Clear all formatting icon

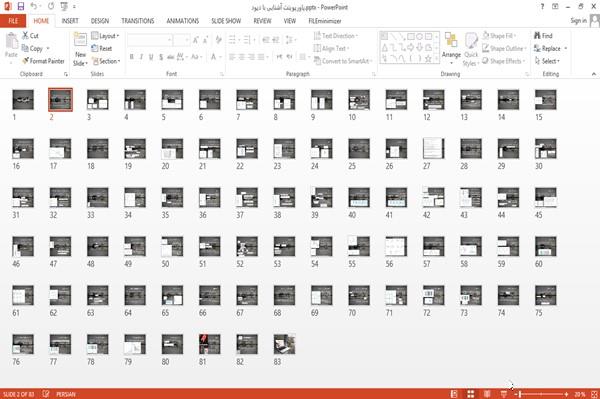(219, 39)
